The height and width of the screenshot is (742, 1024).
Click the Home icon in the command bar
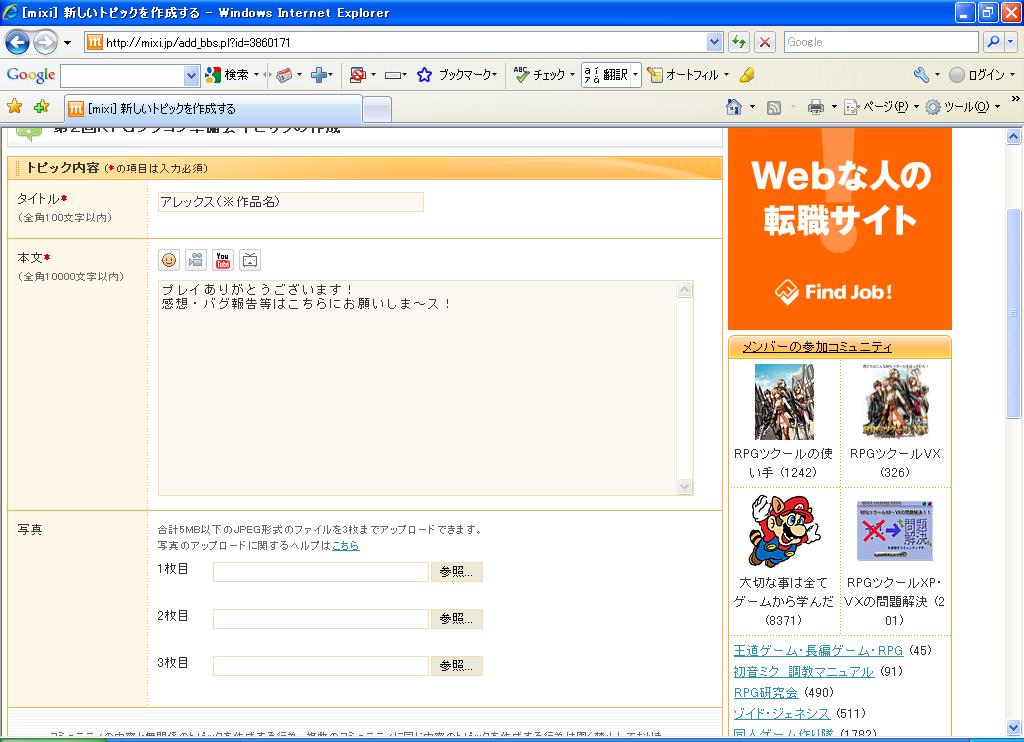pos(734,107)
